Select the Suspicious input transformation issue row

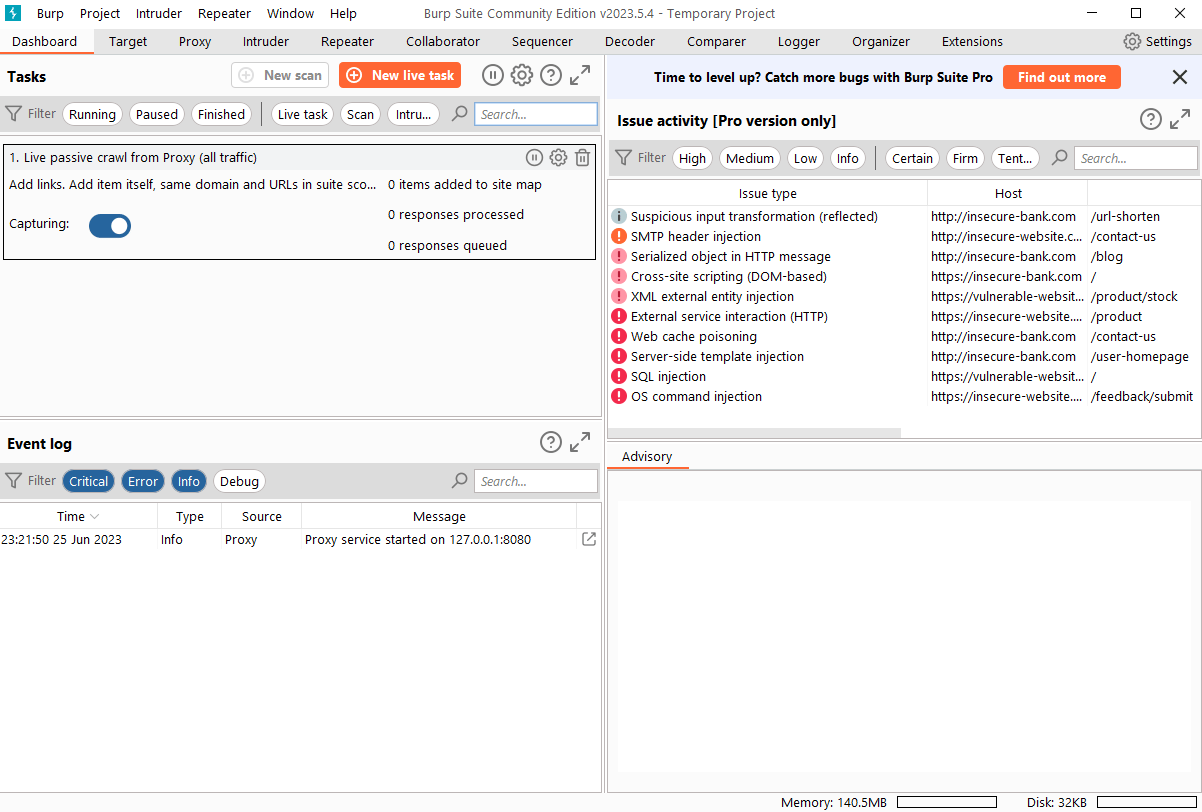click(904, 217)
